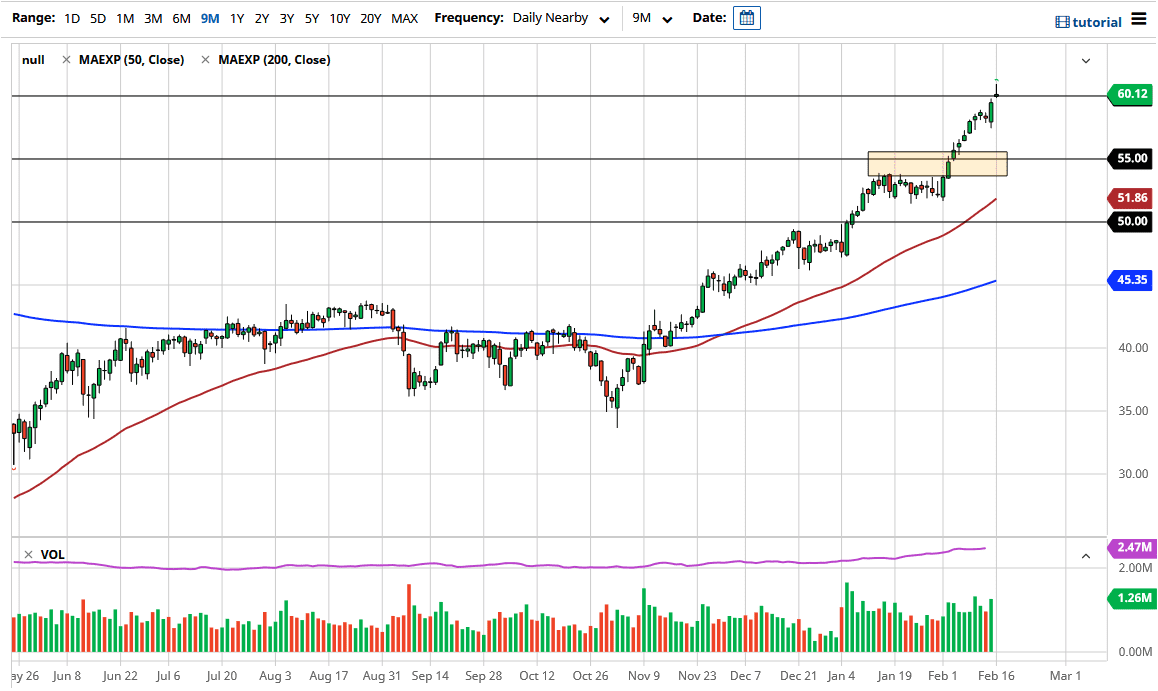Remove the MAEXP (200, Close) indicator

[205, 60]
